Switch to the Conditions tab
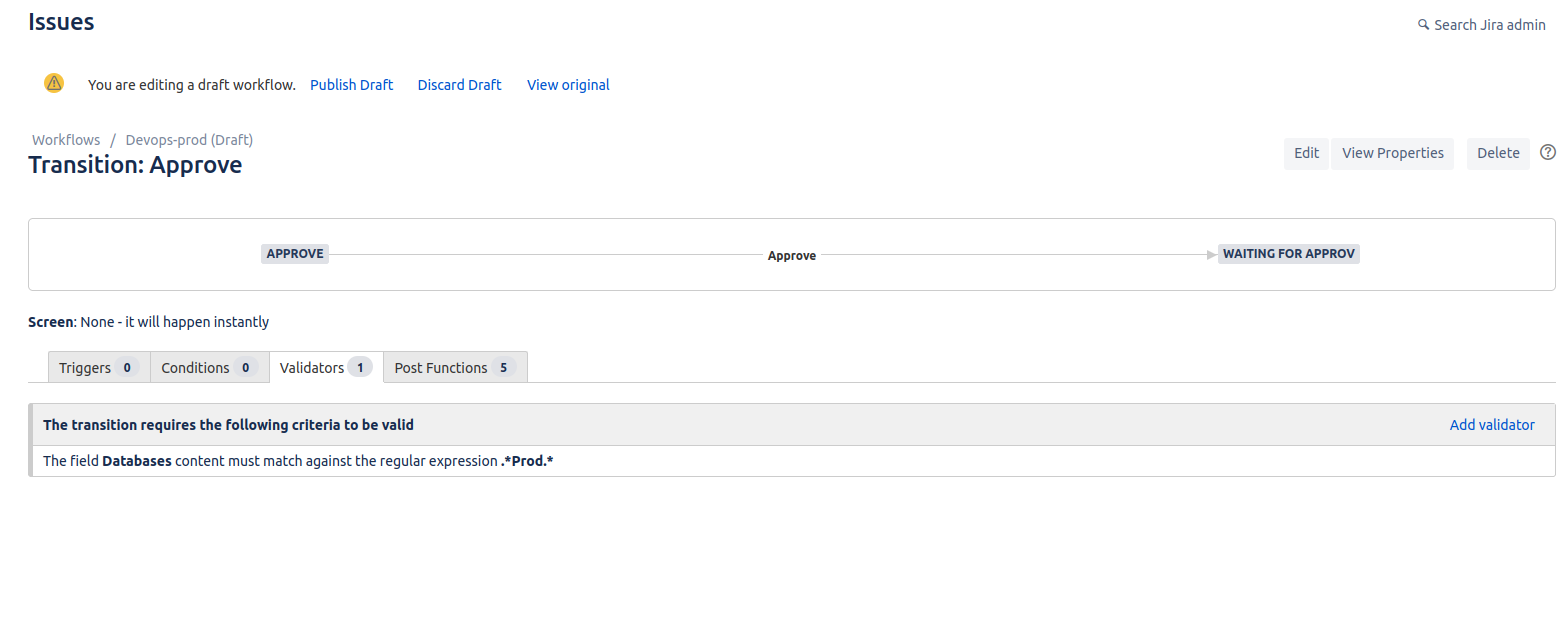 pyautogui.click(x=210, y=367)
